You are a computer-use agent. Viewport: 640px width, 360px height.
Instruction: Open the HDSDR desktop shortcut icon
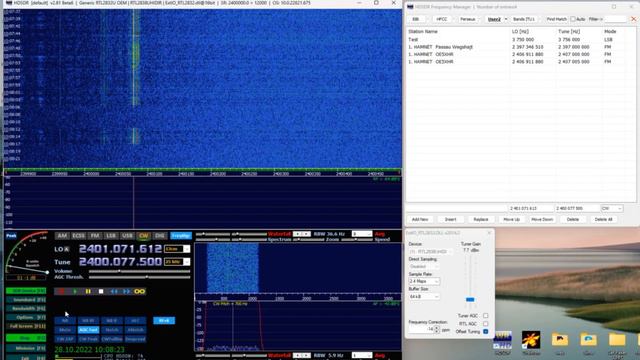502,341
